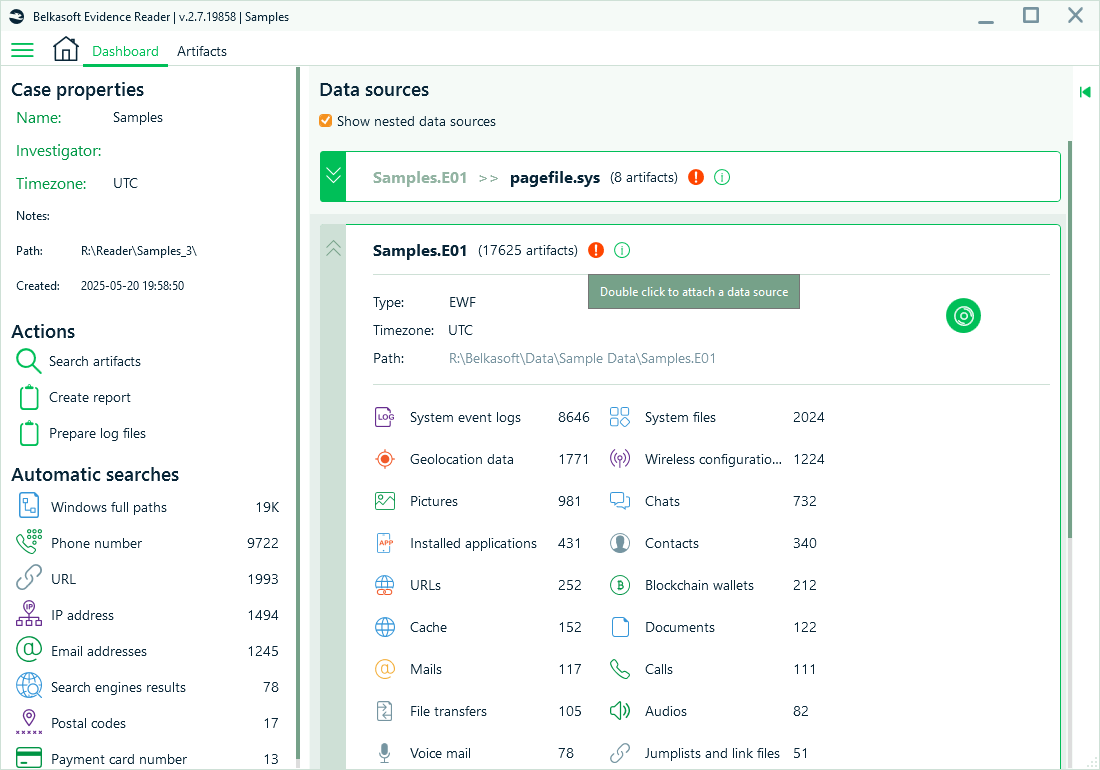1100x770 pixels.
Task: Click the Geolocation data target icon
Action: pos(384,459)
